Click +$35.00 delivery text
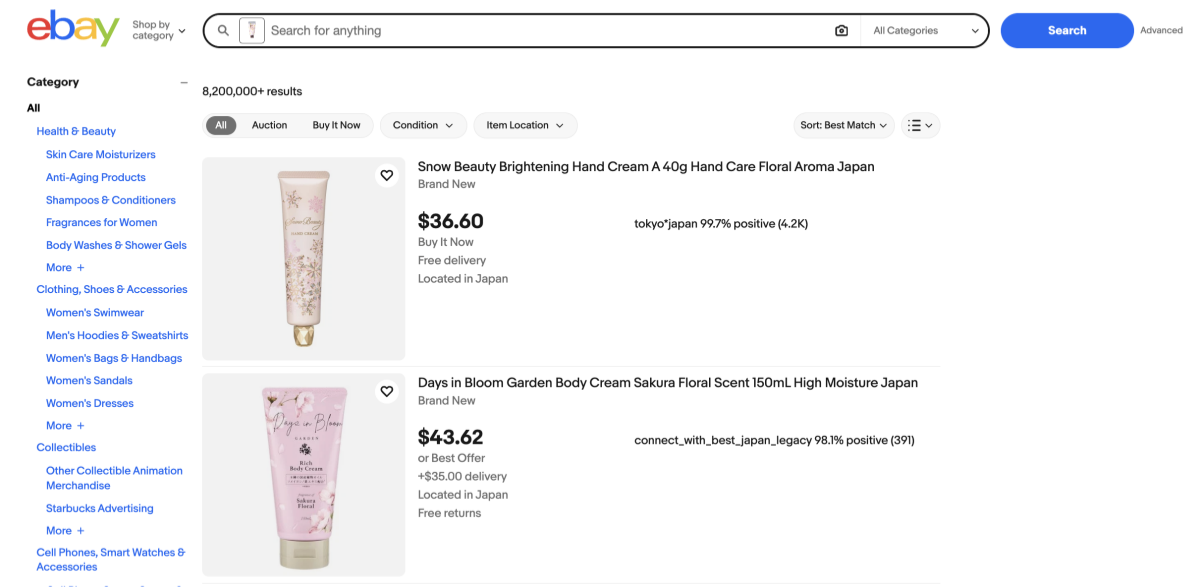Image resolution: width=1200 pixels, height=587 pixels. [462, 477]
